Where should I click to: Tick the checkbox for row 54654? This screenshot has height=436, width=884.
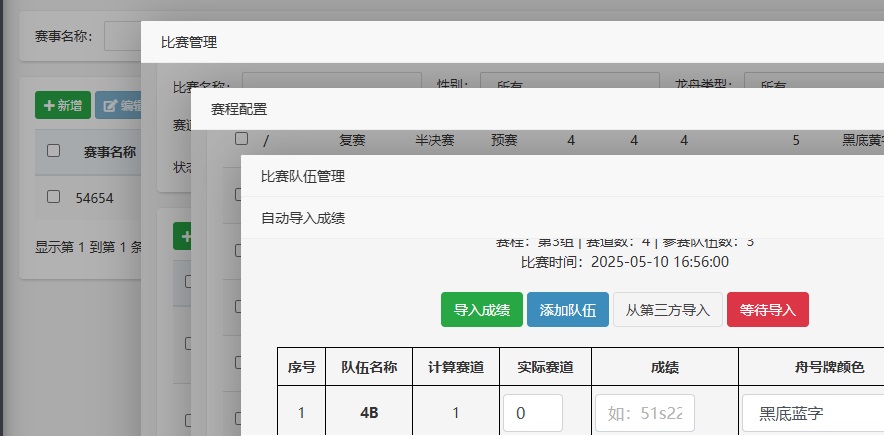point(53,197)
